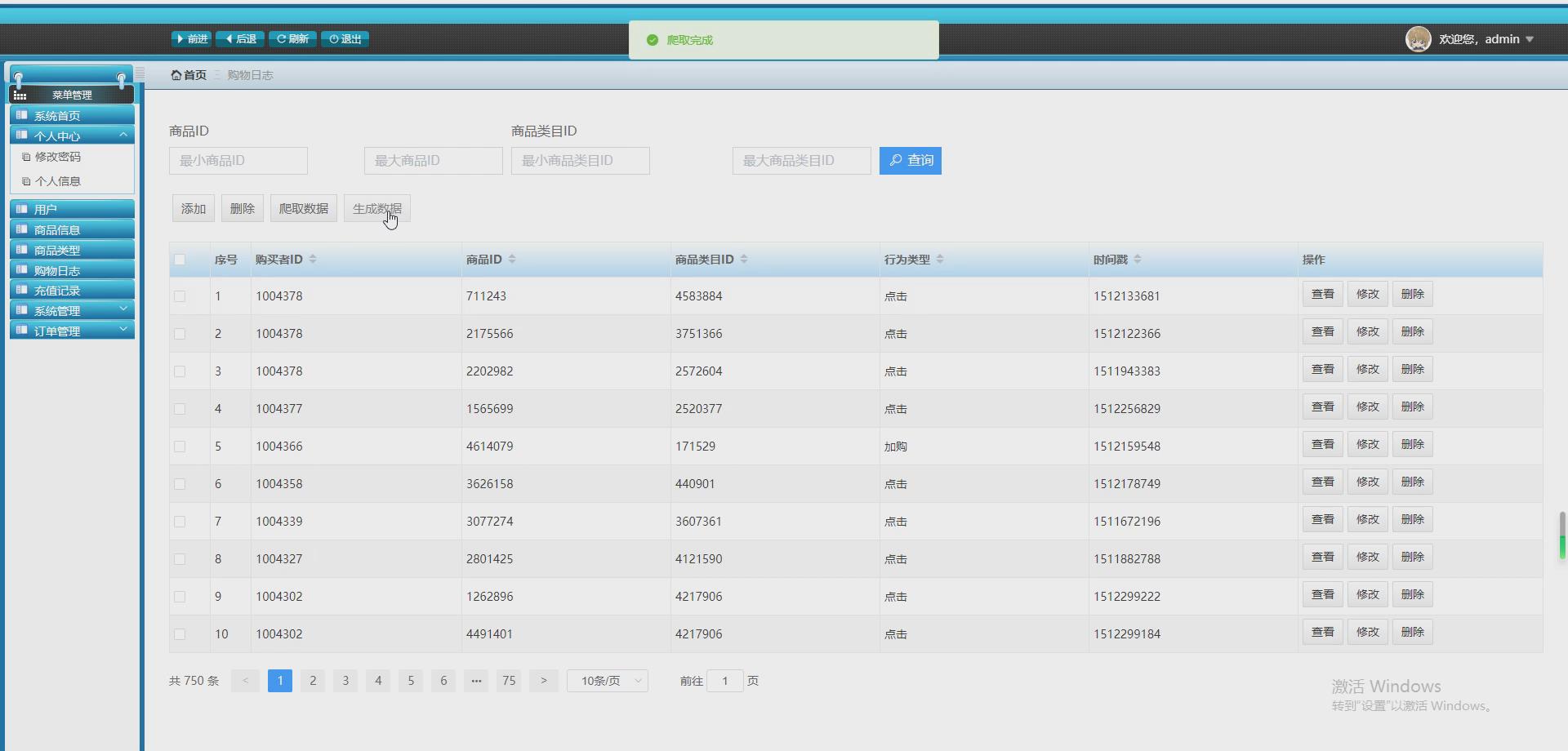Open the 充值记录 menu

pyautogui.click(x=72, y=290)
